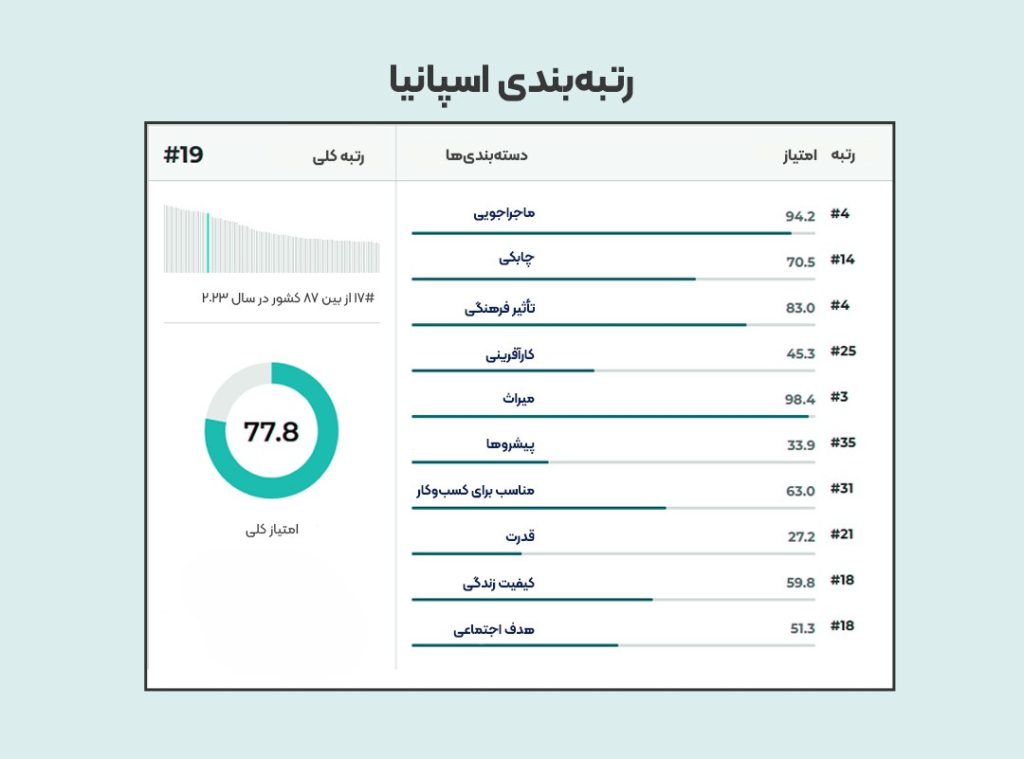The width and height of the screenshot is (1024, 759).
Task: Click the #3 rank next to میراث
Action: tap(839, 397)
